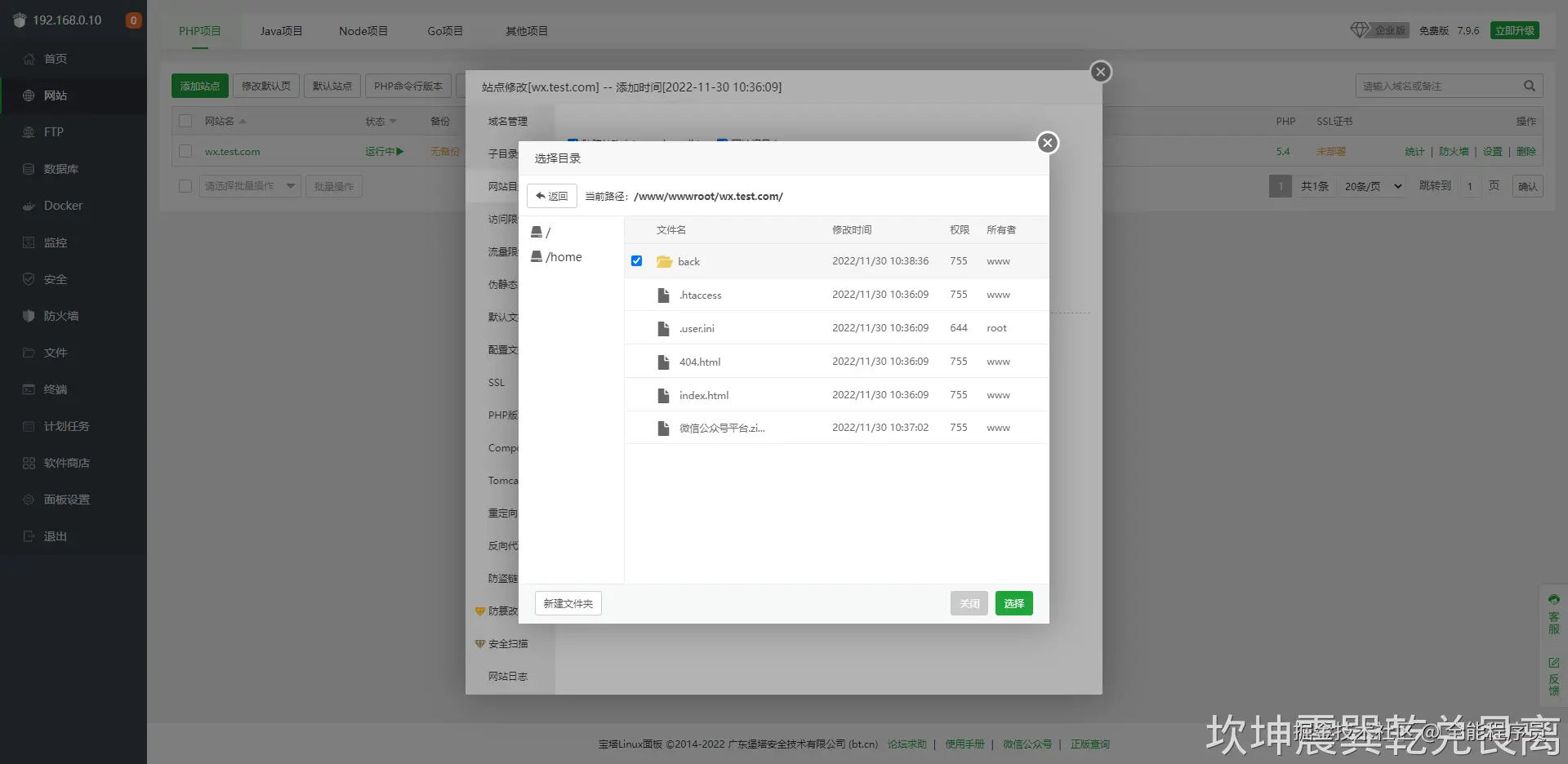Click the orange notification badge

pos(134,20)
